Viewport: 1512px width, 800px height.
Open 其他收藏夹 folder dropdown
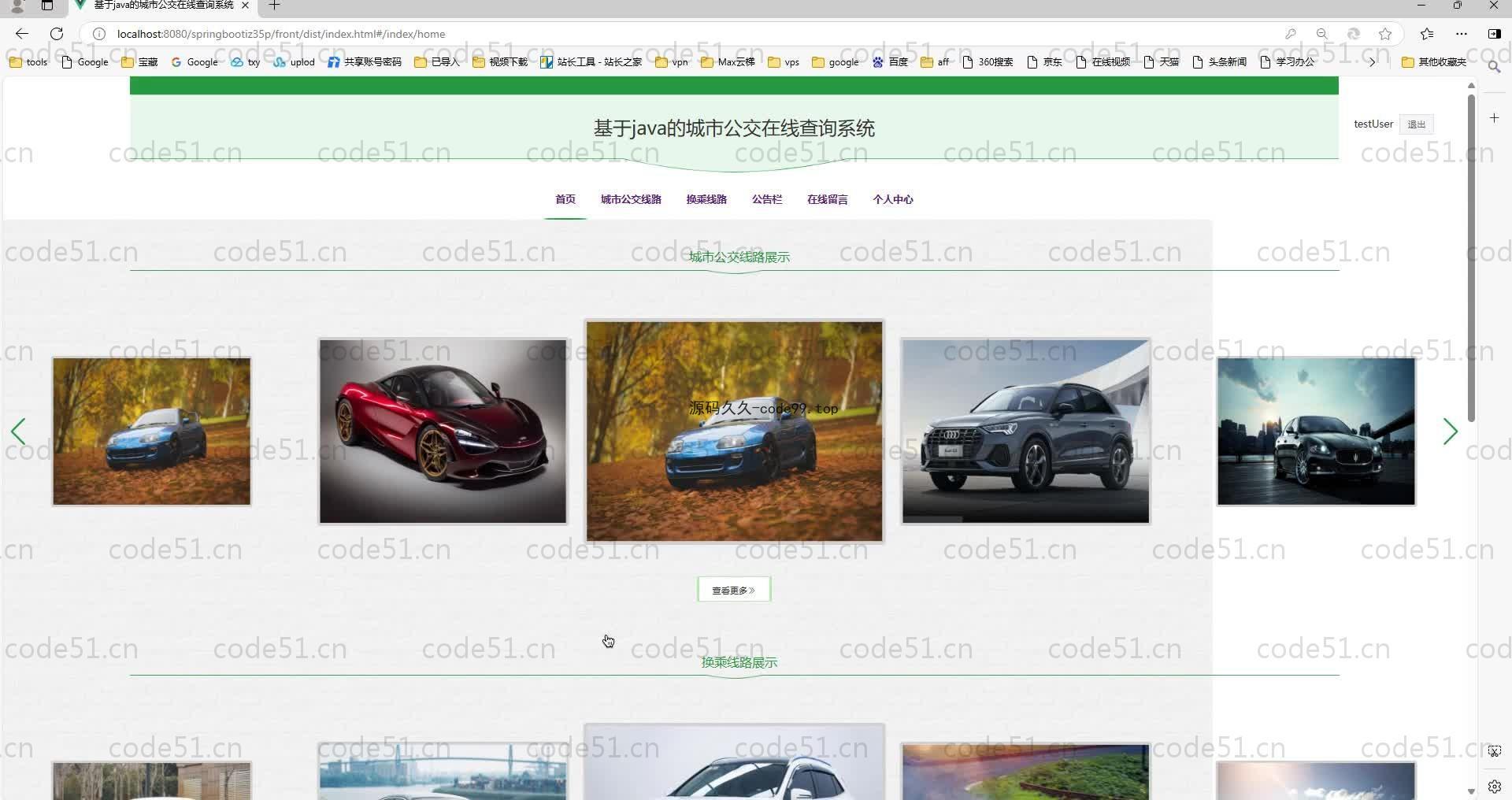[1433, 62]
